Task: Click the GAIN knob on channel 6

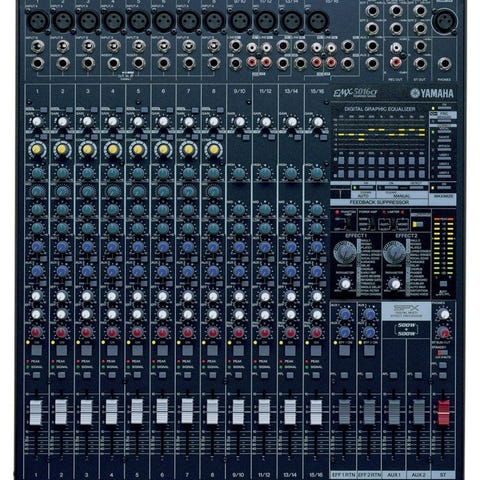Action: pos(163,122)
